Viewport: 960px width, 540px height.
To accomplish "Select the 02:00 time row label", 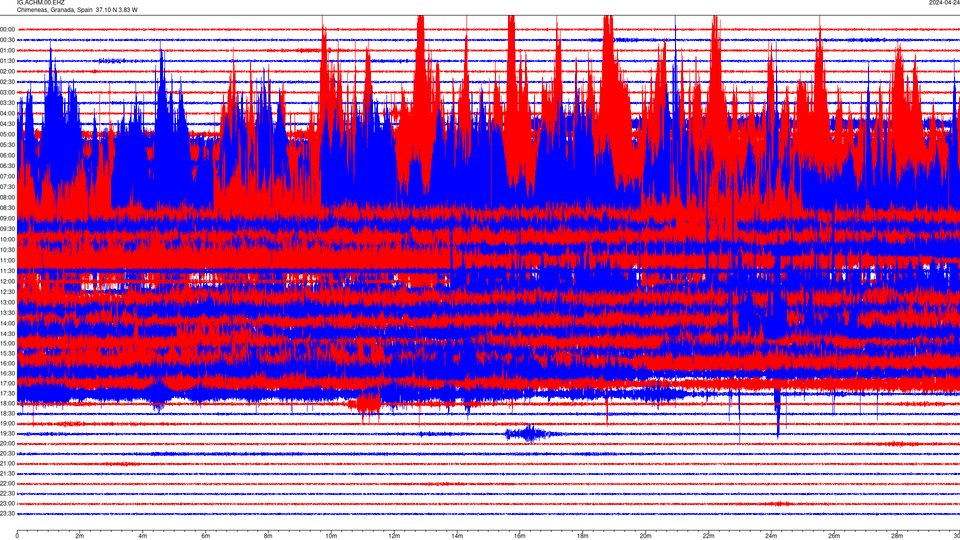I will point(7,71).
